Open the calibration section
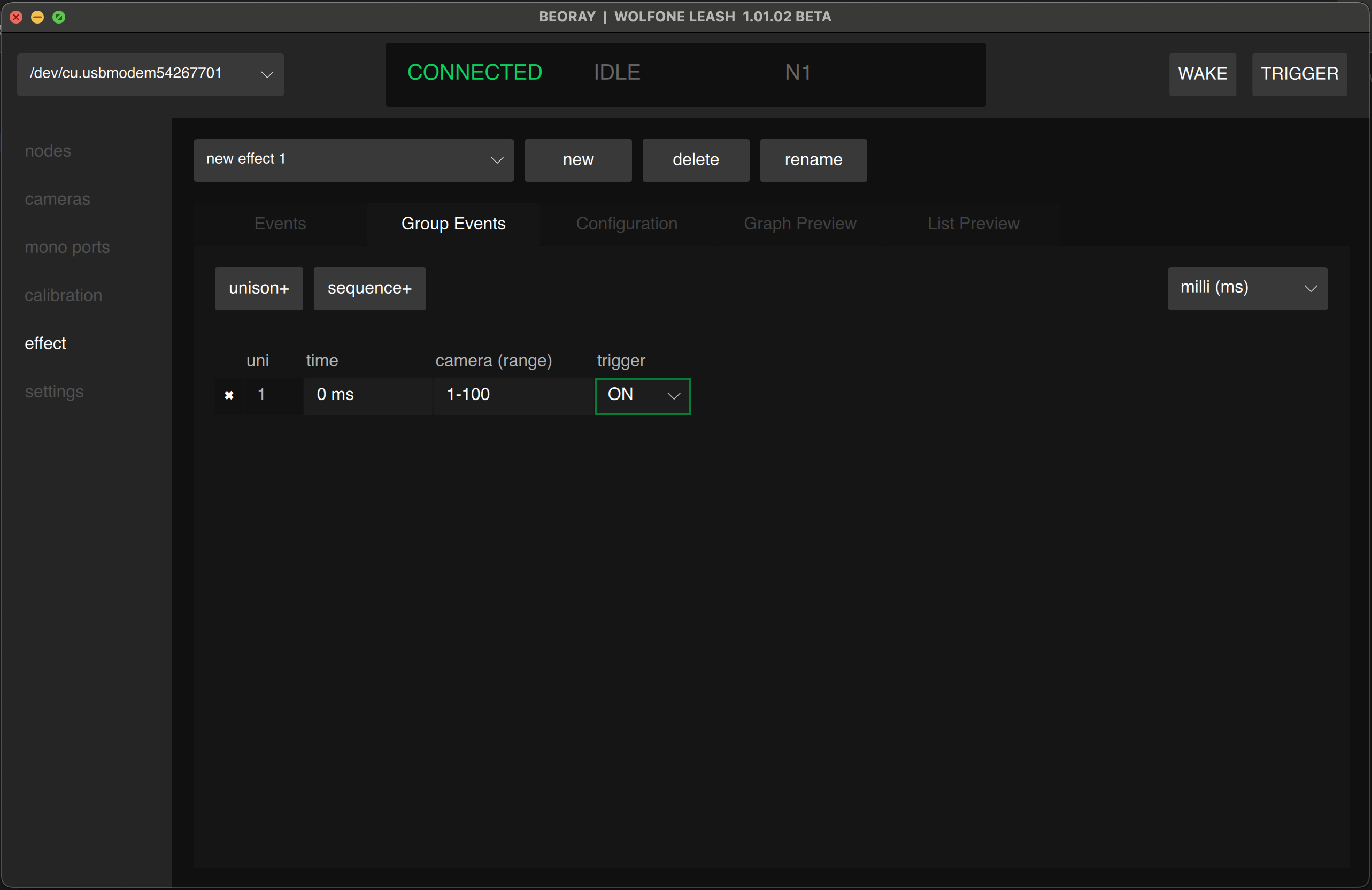 tap(64, 295)
